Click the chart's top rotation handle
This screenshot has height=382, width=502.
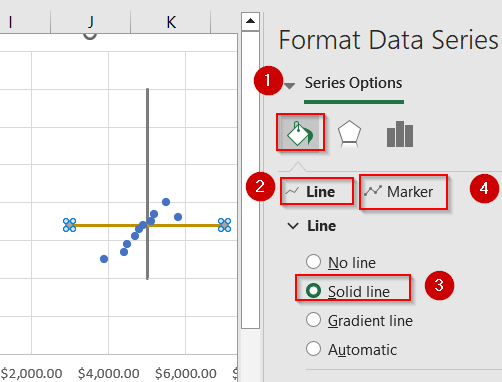(x=90, y=35)
